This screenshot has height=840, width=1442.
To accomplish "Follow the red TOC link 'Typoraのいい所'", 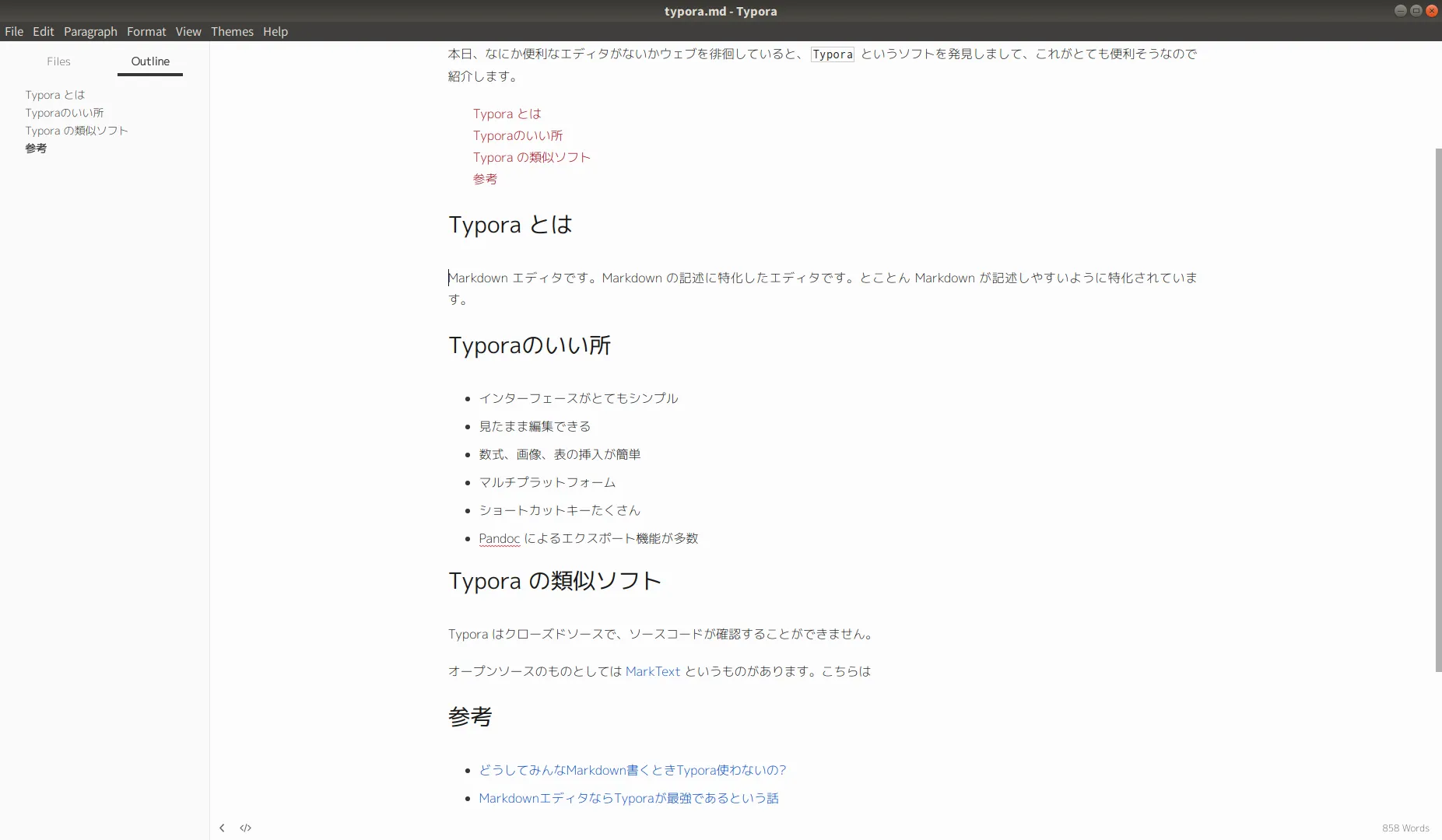I will (518, 135).
